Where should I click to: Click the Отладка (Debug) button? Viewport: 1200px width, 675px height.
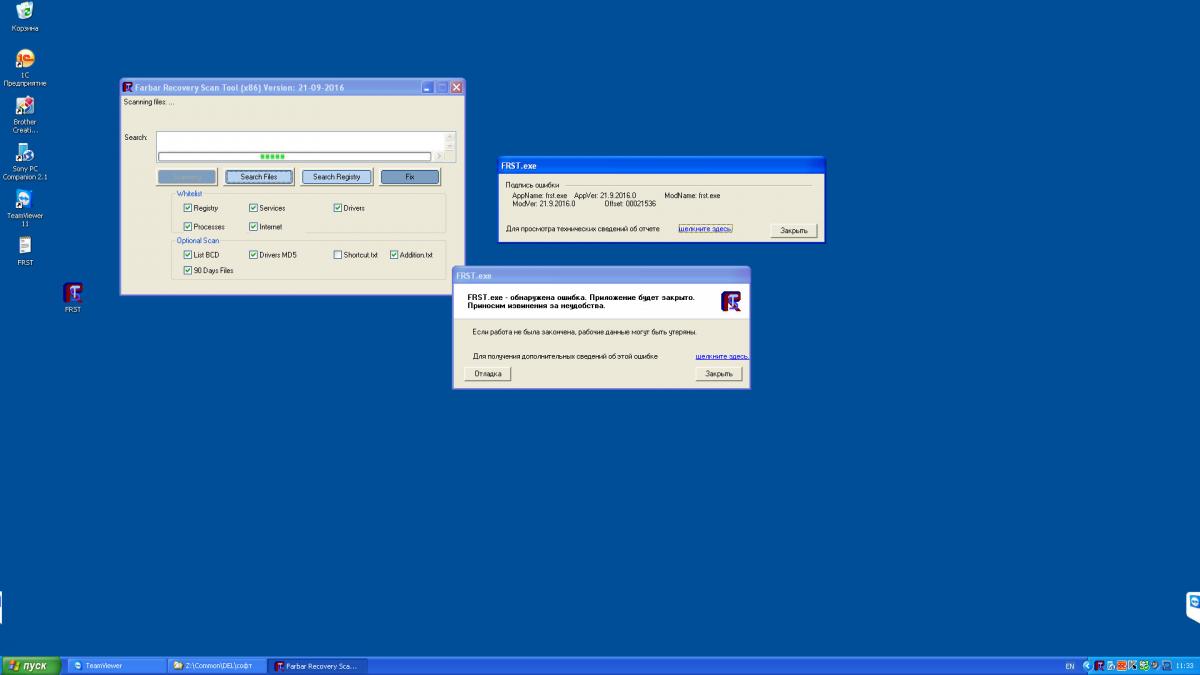(488, 374)
